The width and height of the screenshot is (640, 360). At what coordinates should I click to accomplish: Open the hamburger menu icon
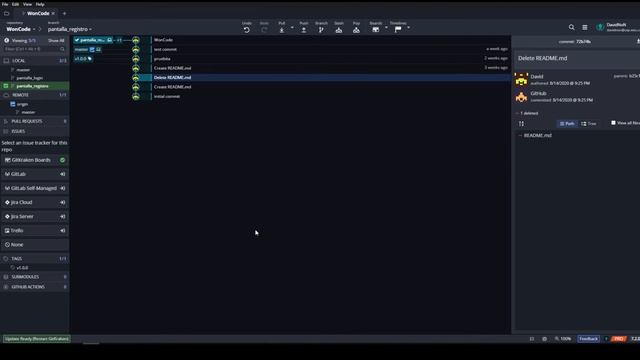coord(585,27)
